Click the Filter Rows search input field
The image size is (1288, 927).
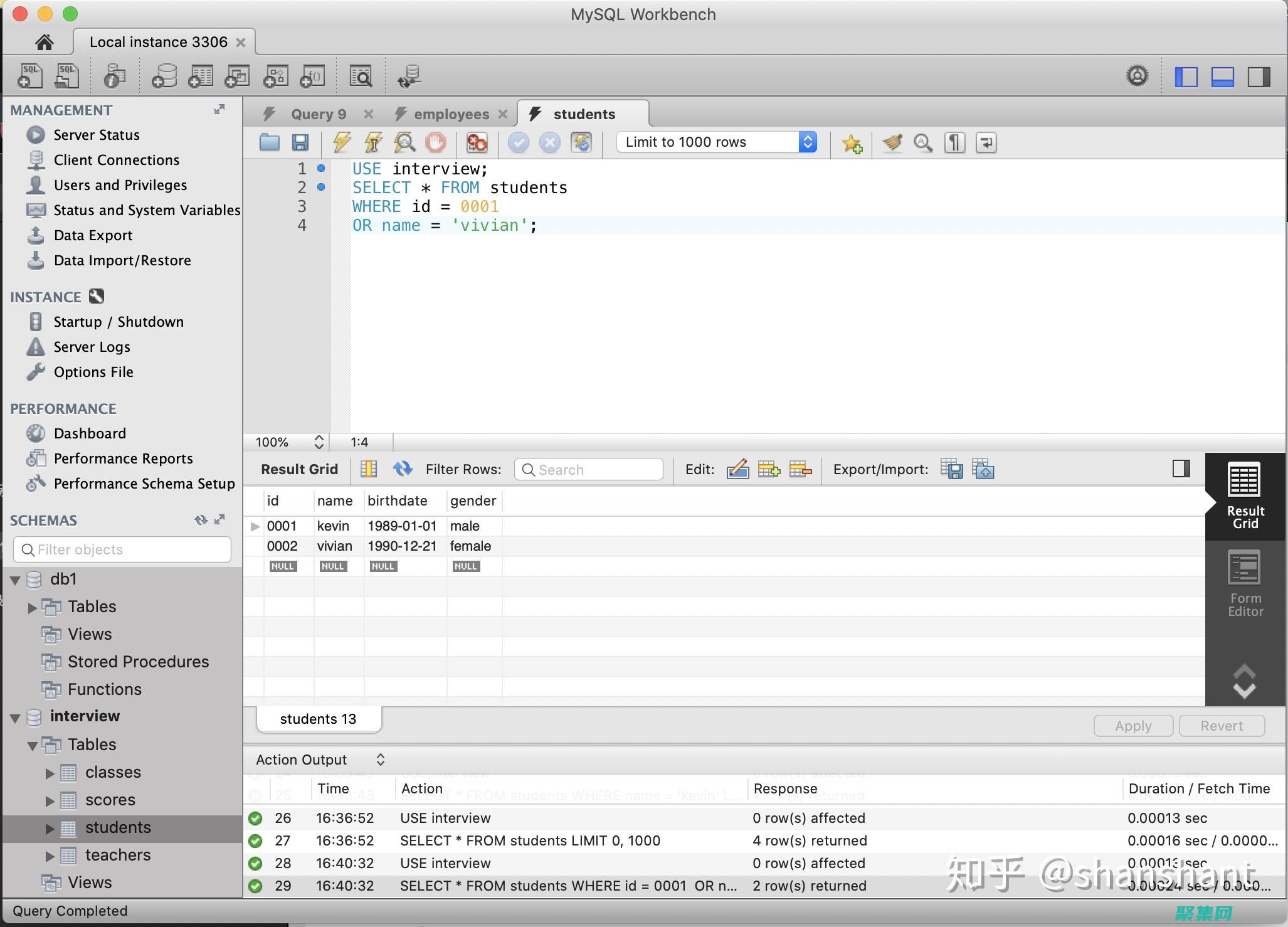click(591, 469)
